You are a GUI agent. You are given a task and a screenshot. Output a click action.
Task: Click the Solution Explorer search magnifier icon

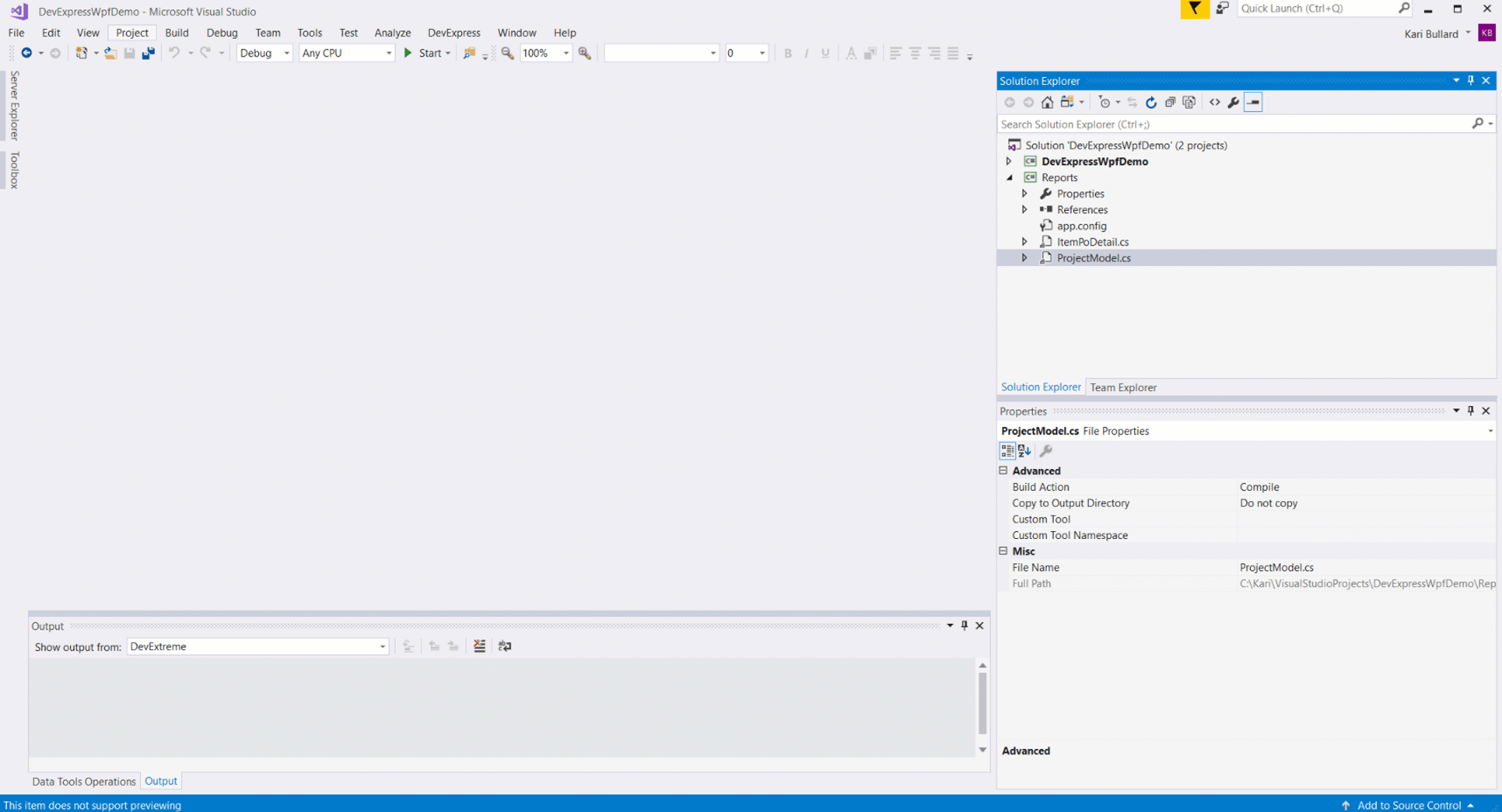1478,124
